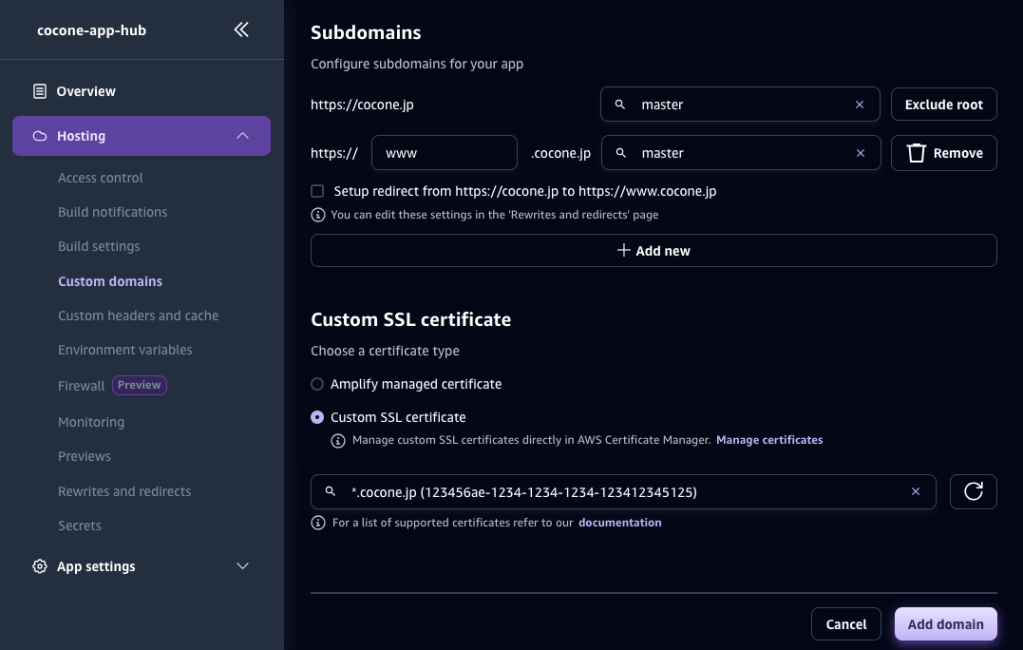Click the Overview page icon
This screenshot has height=650, width=1023.
point(39,91)
